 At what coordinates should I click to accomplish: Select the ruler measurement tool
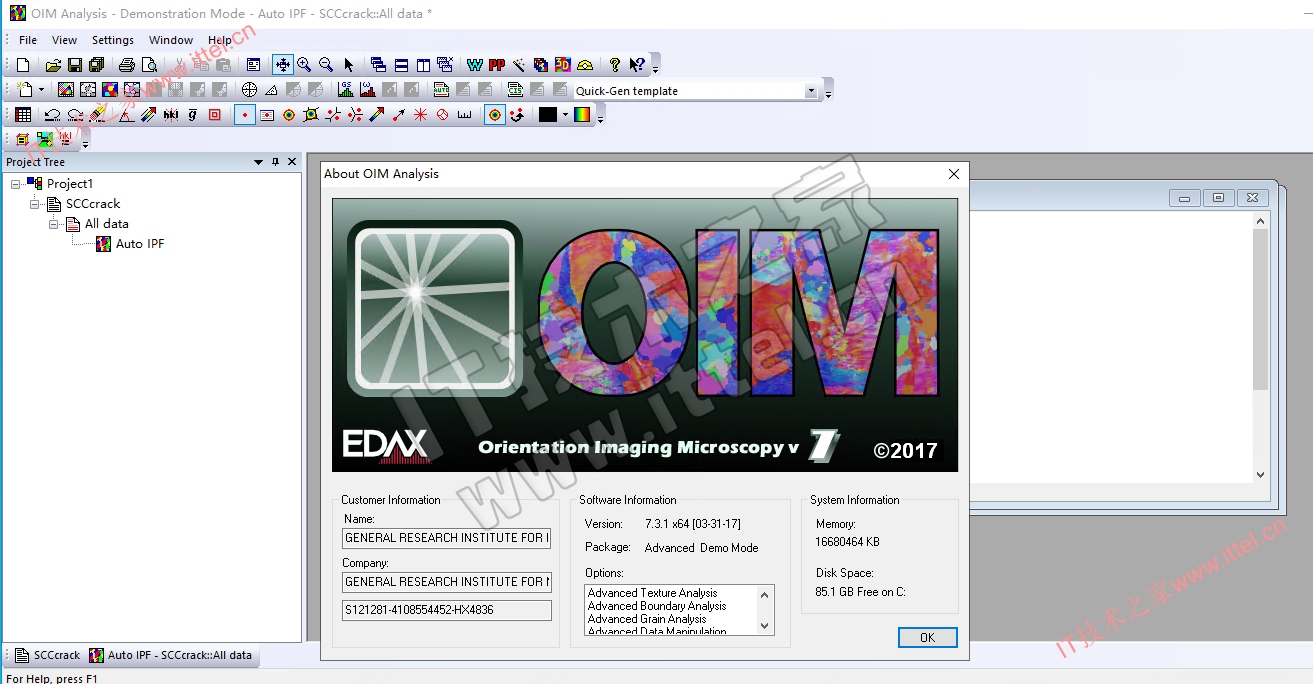point(465,115)
